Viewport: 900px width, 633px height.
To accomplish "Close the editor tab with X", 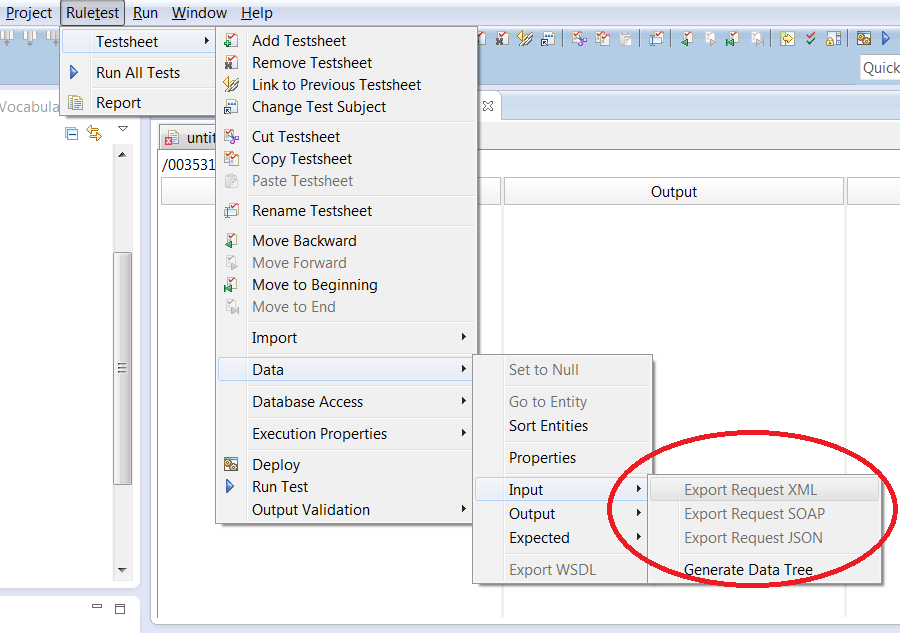I will click(x=488, y=106).
